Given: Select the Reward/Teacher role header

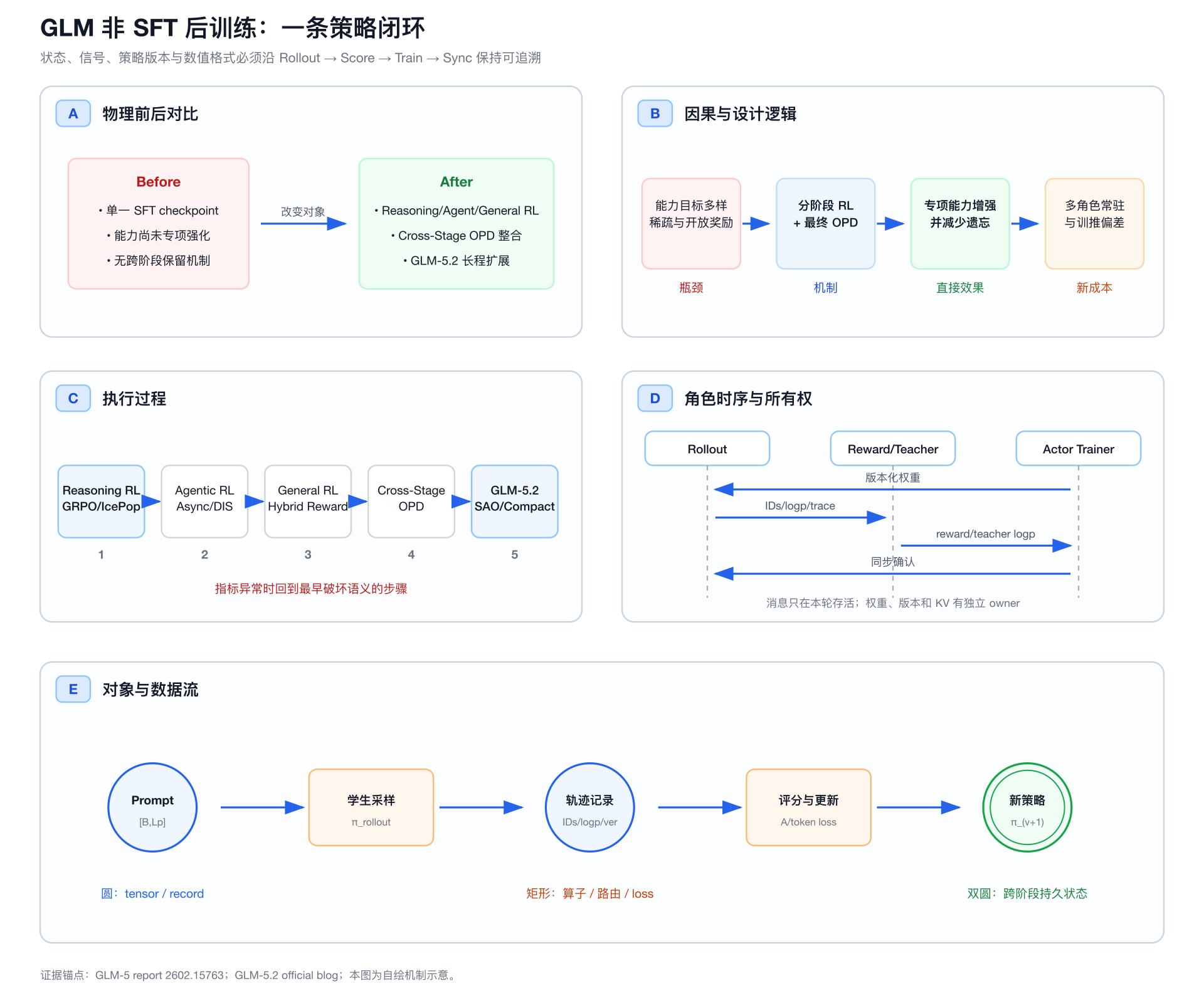Looking at the screenshot, I should (x=893, y=448).
